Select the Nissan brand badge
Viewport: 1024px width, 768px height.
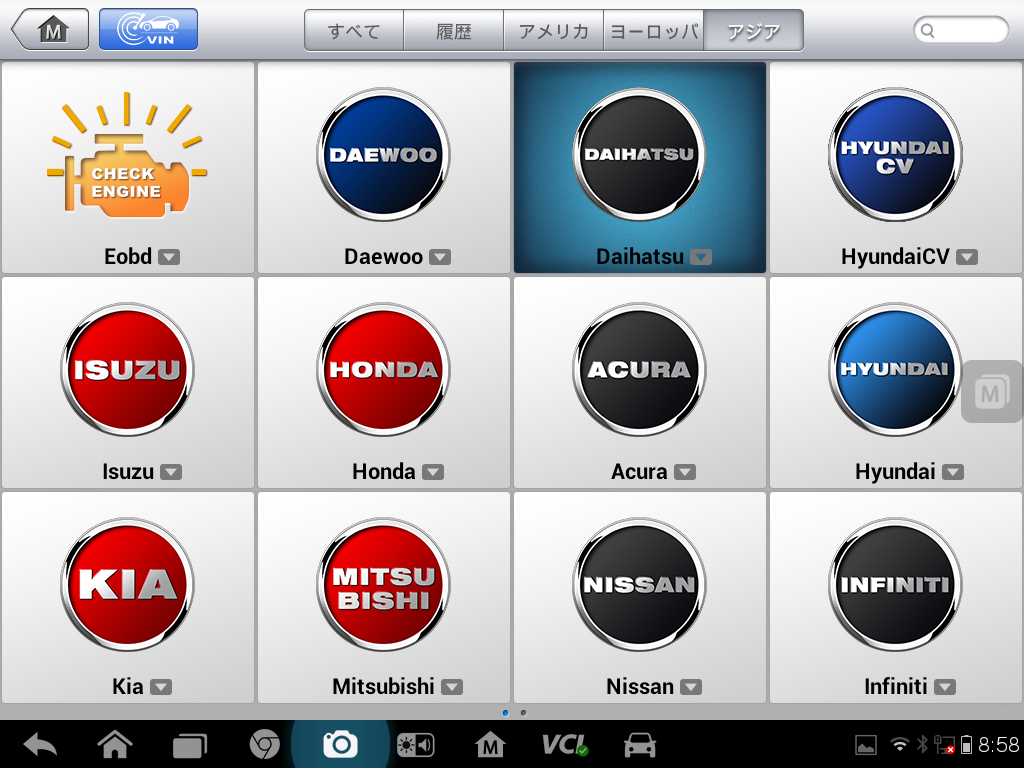[639, 584]
